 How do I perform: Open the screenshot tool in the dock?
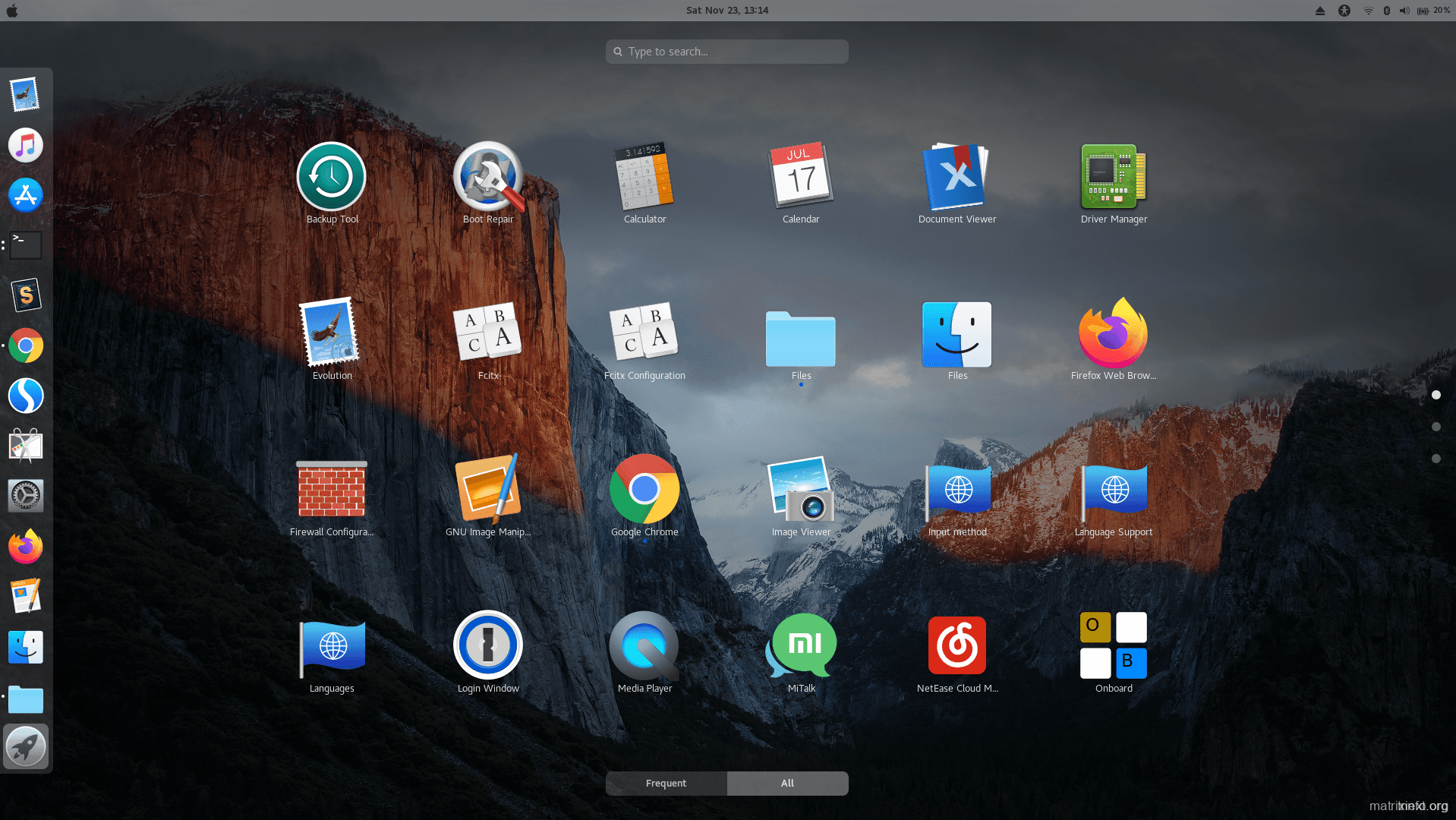pyautogui.click(x=25, y=446)
